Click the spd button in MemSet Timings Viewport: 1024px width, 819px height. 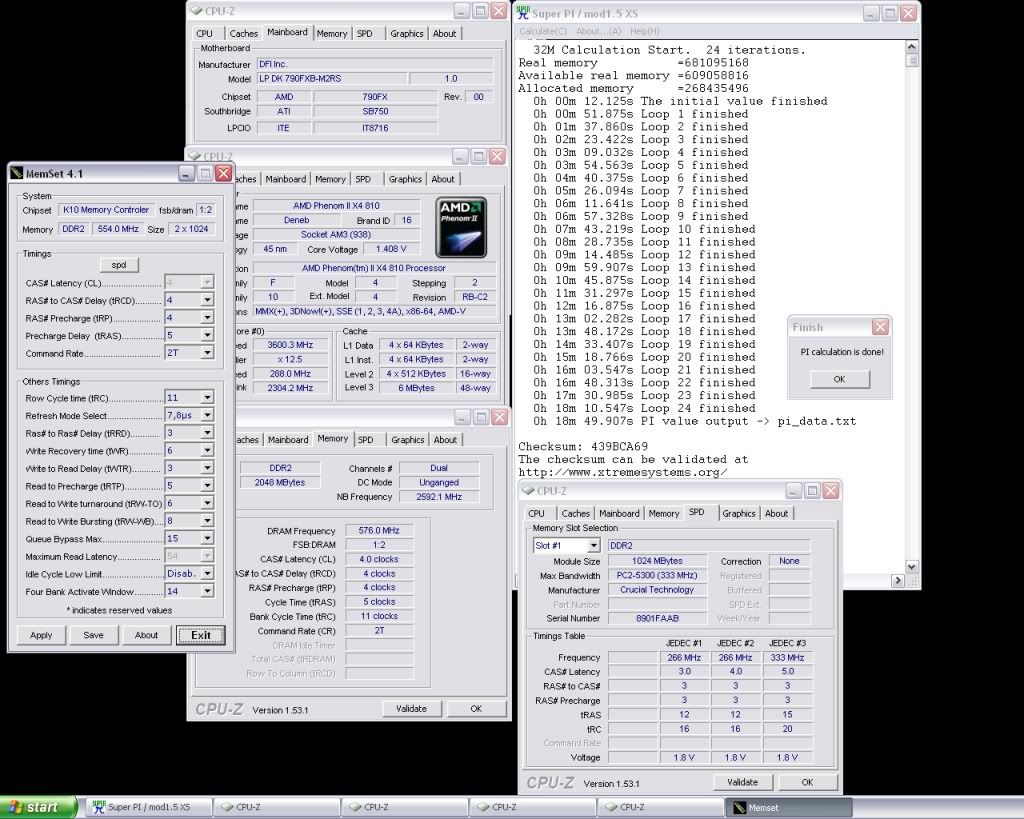pyautogui.click(x=119, y=265)
